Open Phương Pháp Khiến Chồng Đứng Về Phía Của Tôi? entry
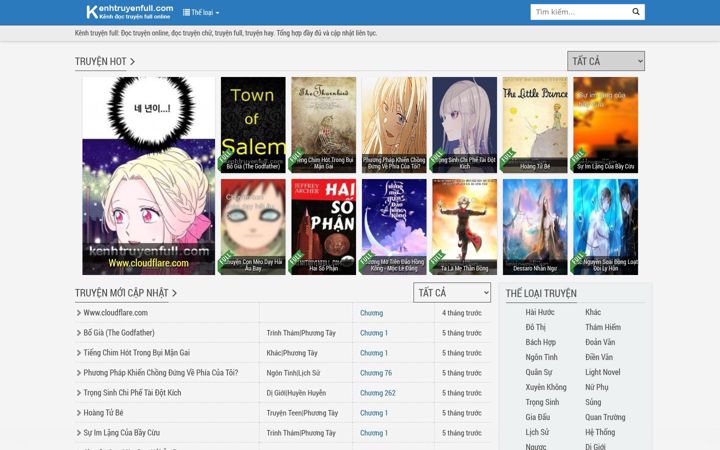Image resolution: width=720 pixels, height=450 pixels. pos(161,372)
